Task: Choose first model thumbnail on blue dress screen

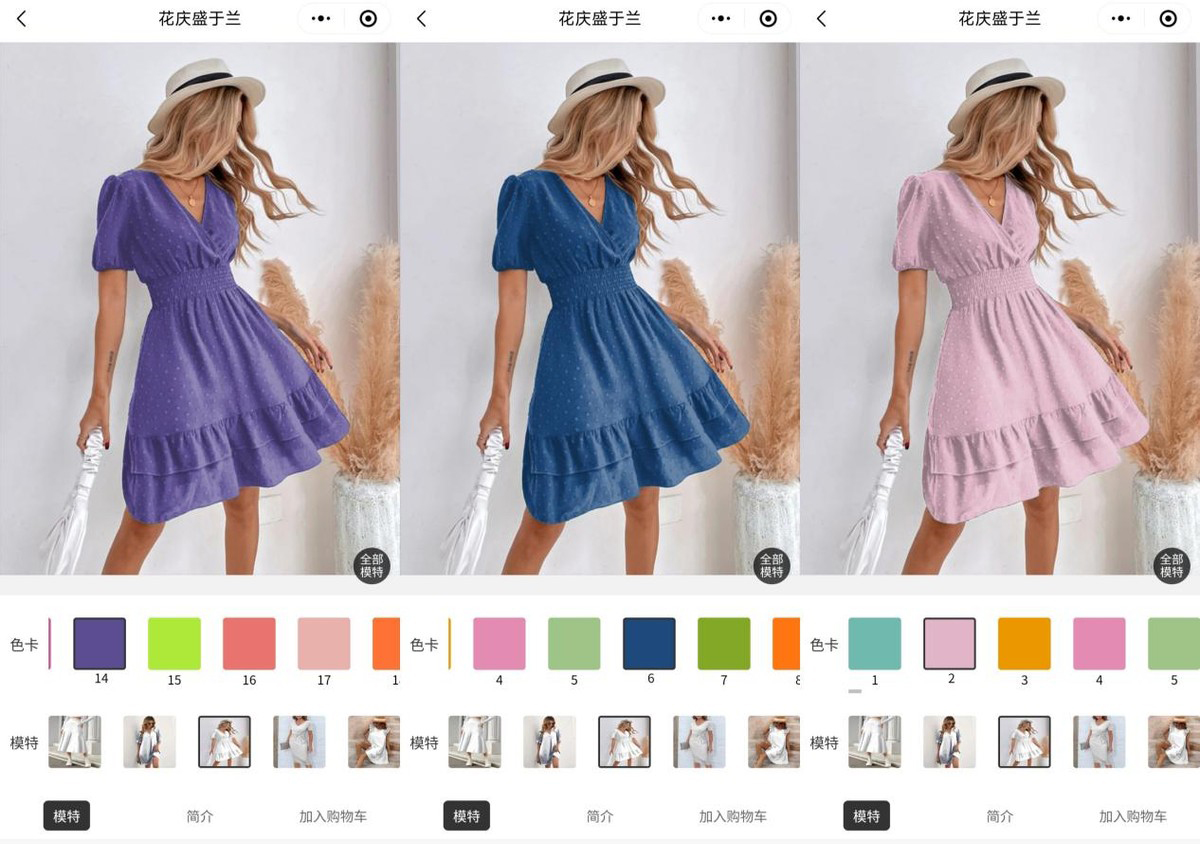Action: coord(475,742)
